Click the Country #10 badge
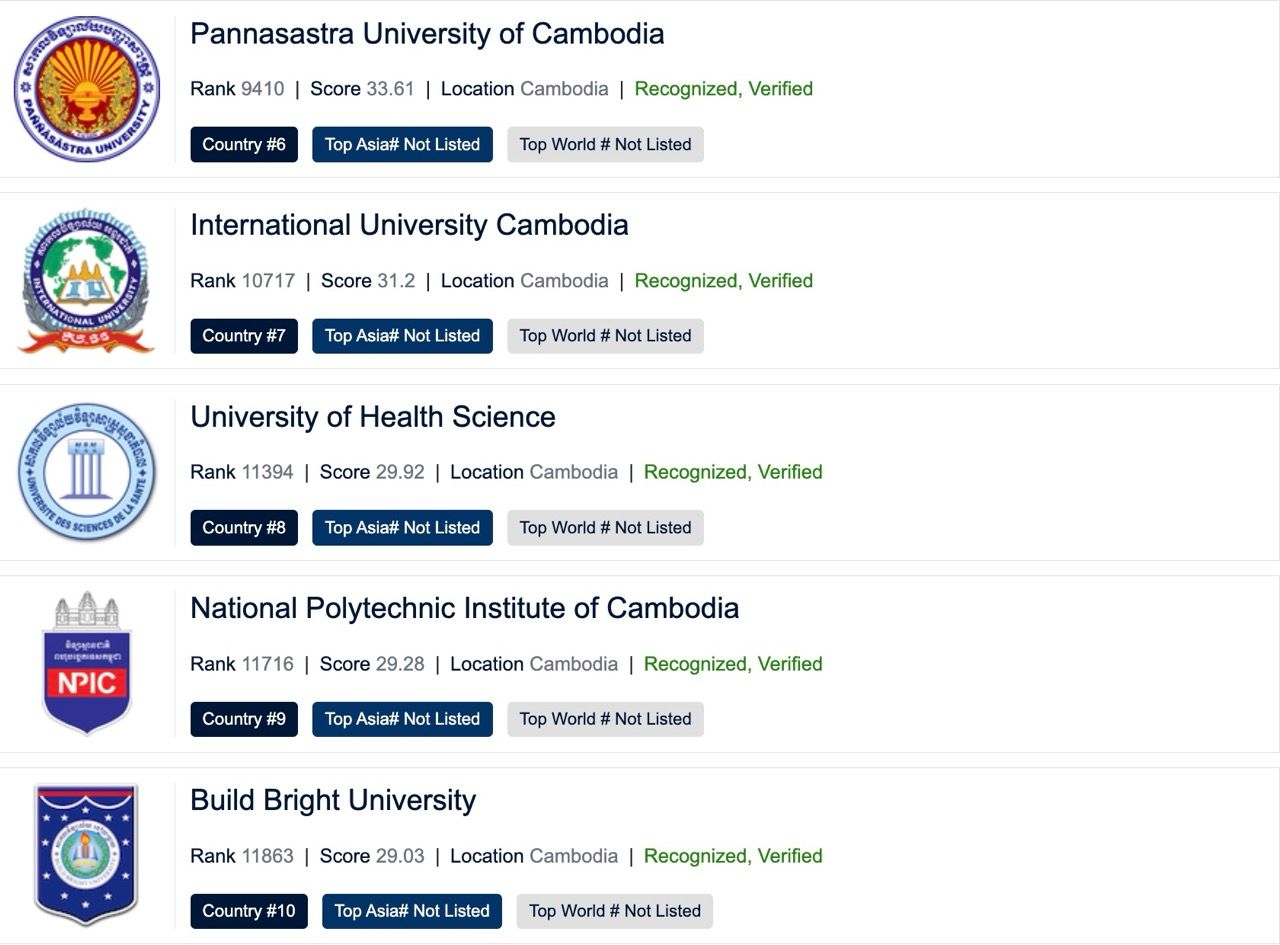The height and width of the screenshot is (945, 1280). (249, 911)
